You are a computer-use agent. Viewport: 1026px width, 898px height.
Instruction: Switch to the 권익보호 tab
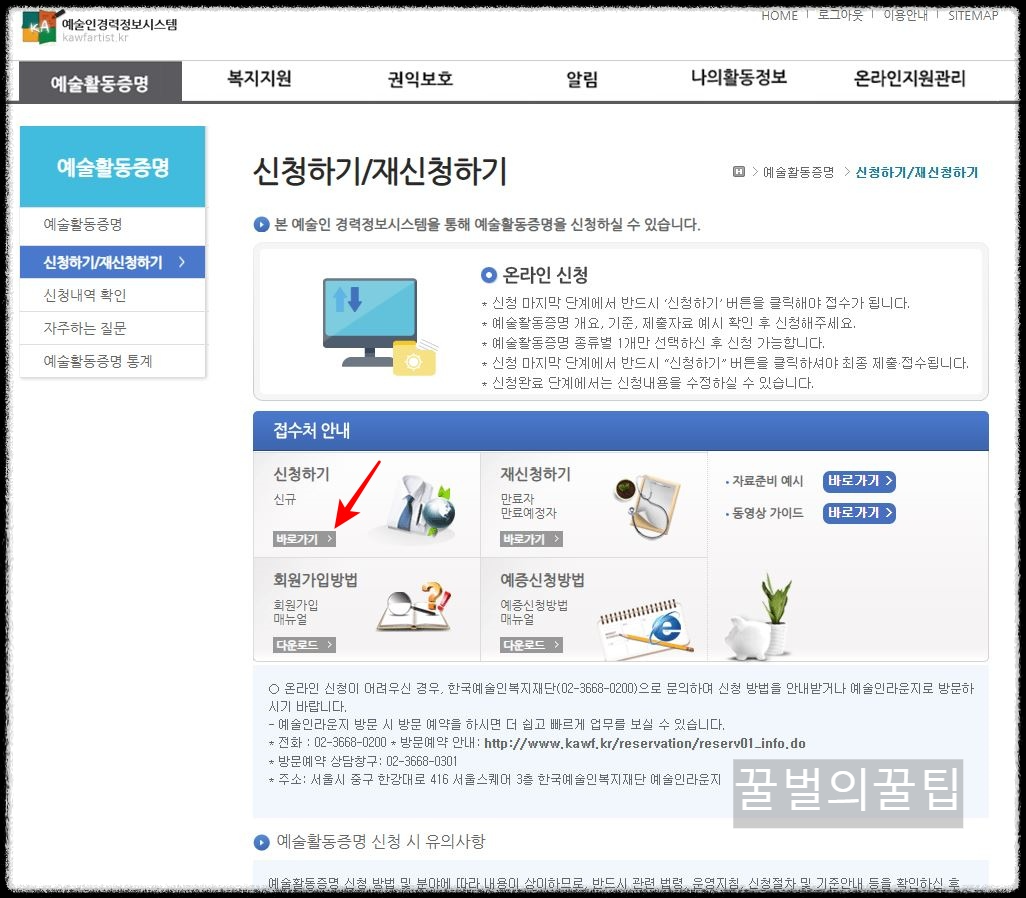tap(418, 81)
